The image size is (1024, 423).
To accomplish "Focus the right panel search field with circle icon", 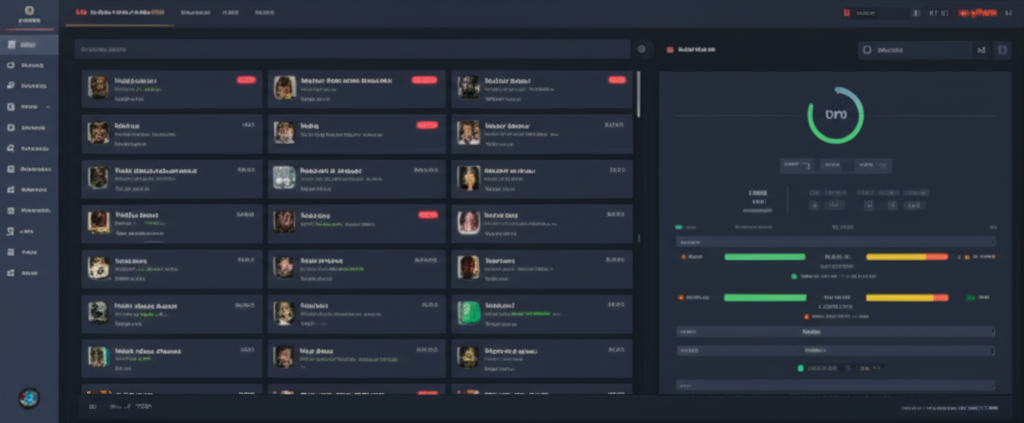I will [x=923, y=50].
